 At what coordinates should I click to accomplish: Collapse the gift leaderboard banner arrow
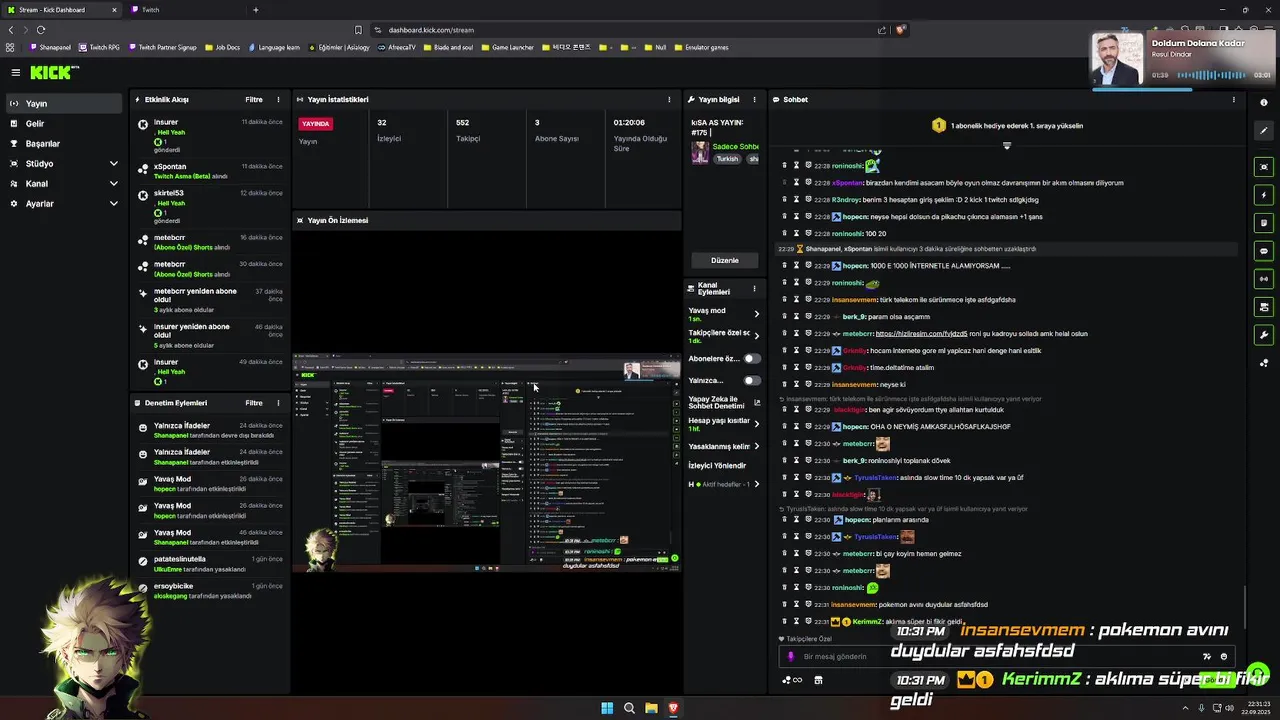pos(1007,146)
